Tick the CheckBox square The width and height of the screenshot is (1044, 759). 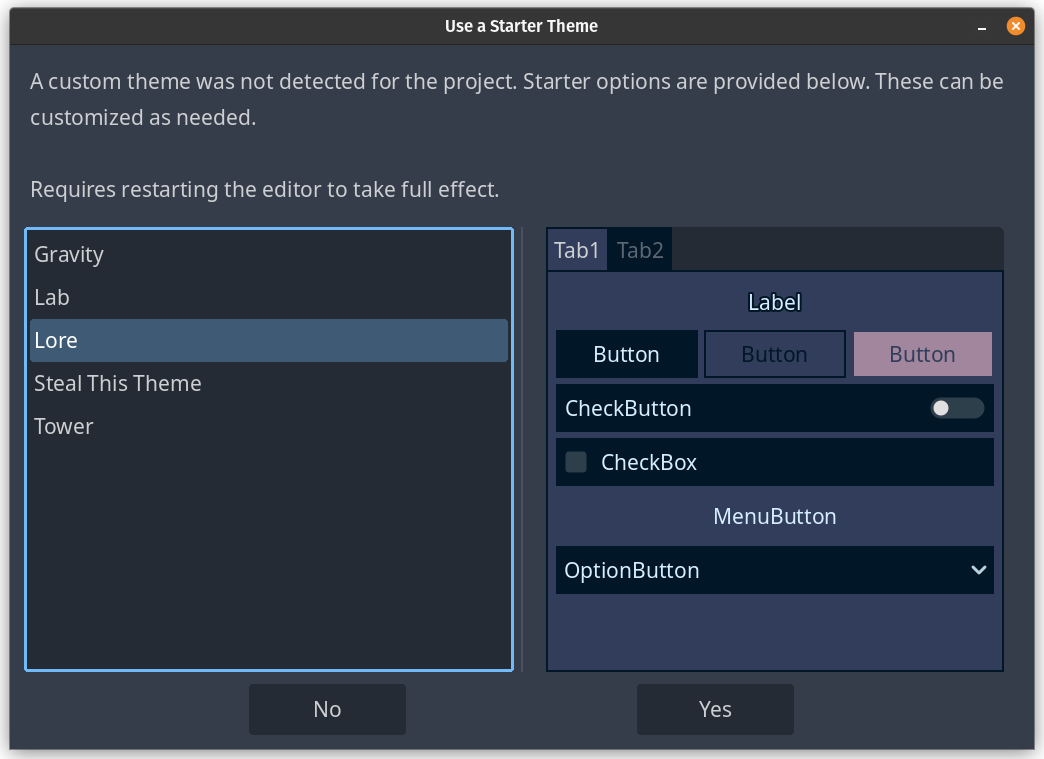coord(576,462)
